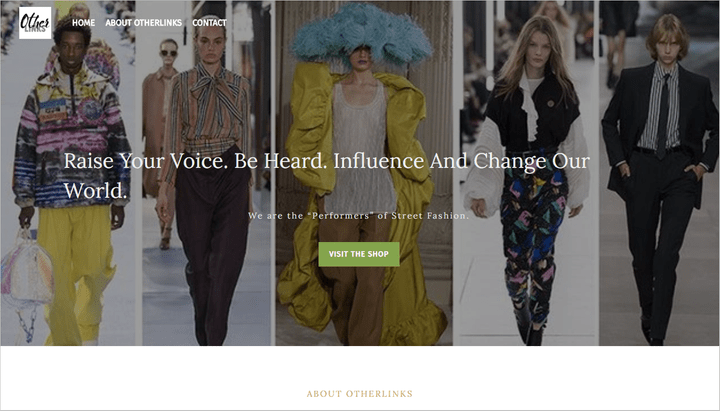This screenshot has height=411, width=720.
Task: Click the word World in the hero headline
Action: (x=95, y=191)
